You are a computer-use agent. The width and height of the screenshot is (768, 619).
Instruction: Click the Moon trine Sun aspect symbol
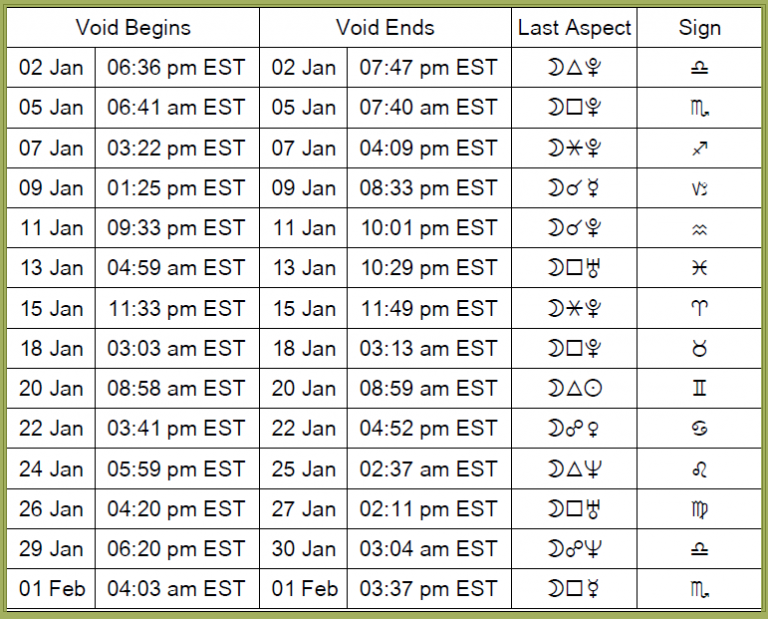574,388
